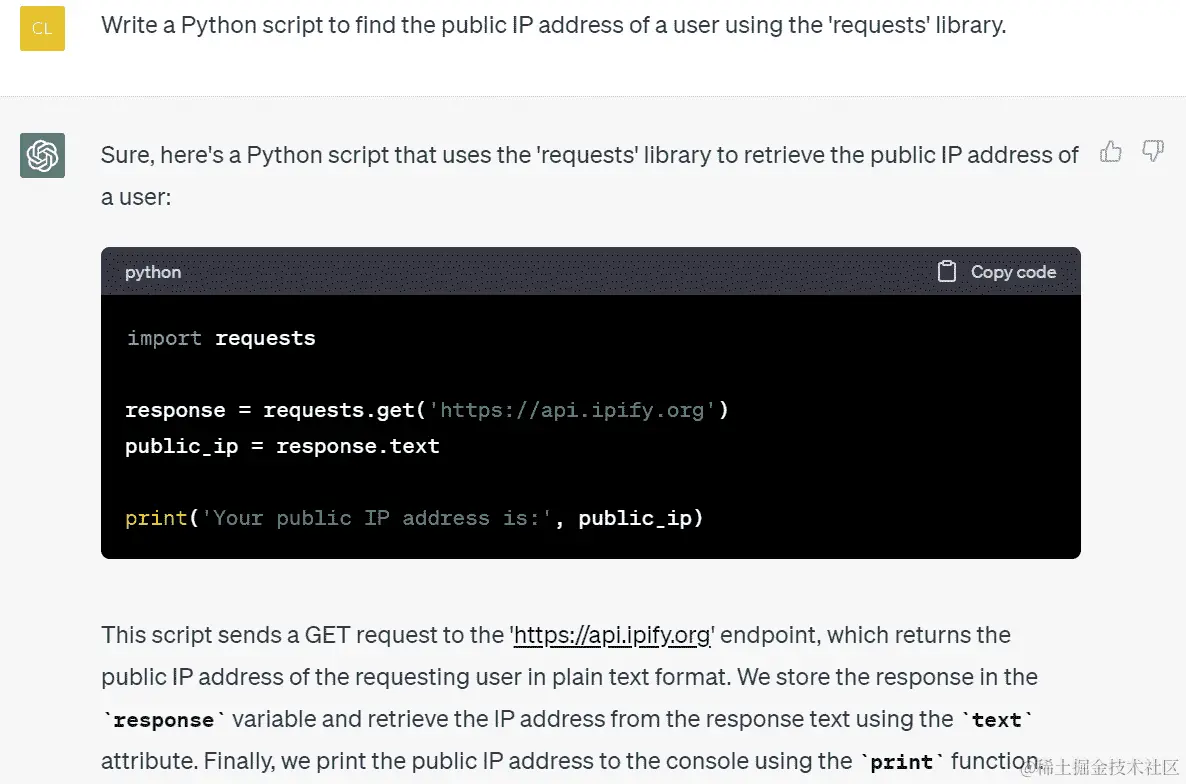This screenshot has width=1186, height=784.
Task: Select the public_ip variable in the code
Action: click(x=181, y=446)
